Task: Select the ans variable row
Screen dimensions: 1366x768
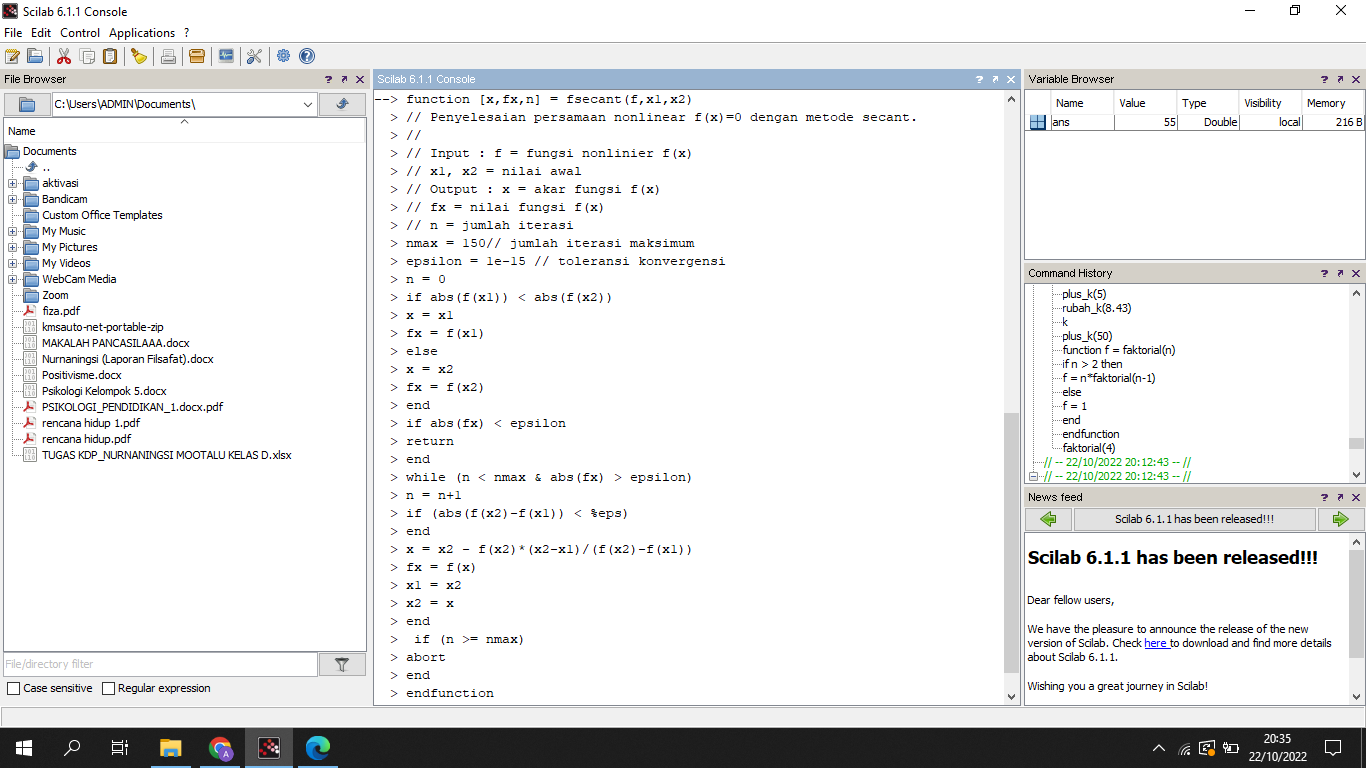Action: [1195, 122]
